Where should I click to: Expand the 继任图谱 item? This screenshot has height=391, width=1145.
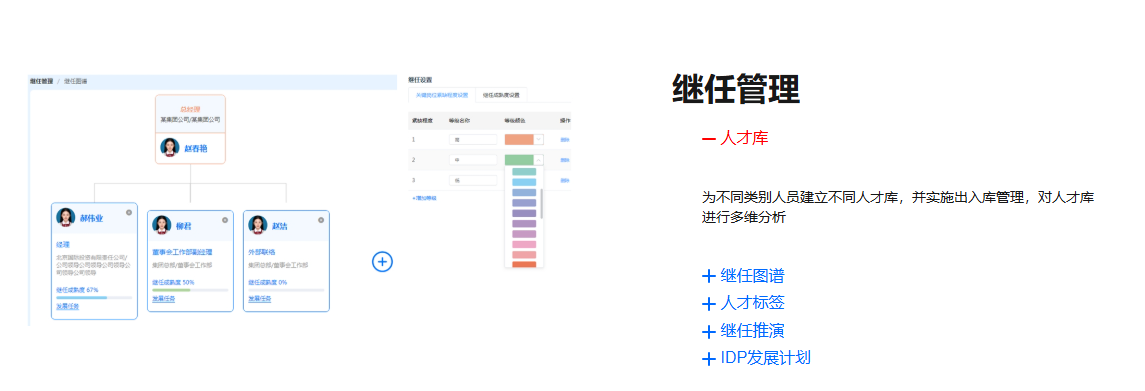coord(743,276)
